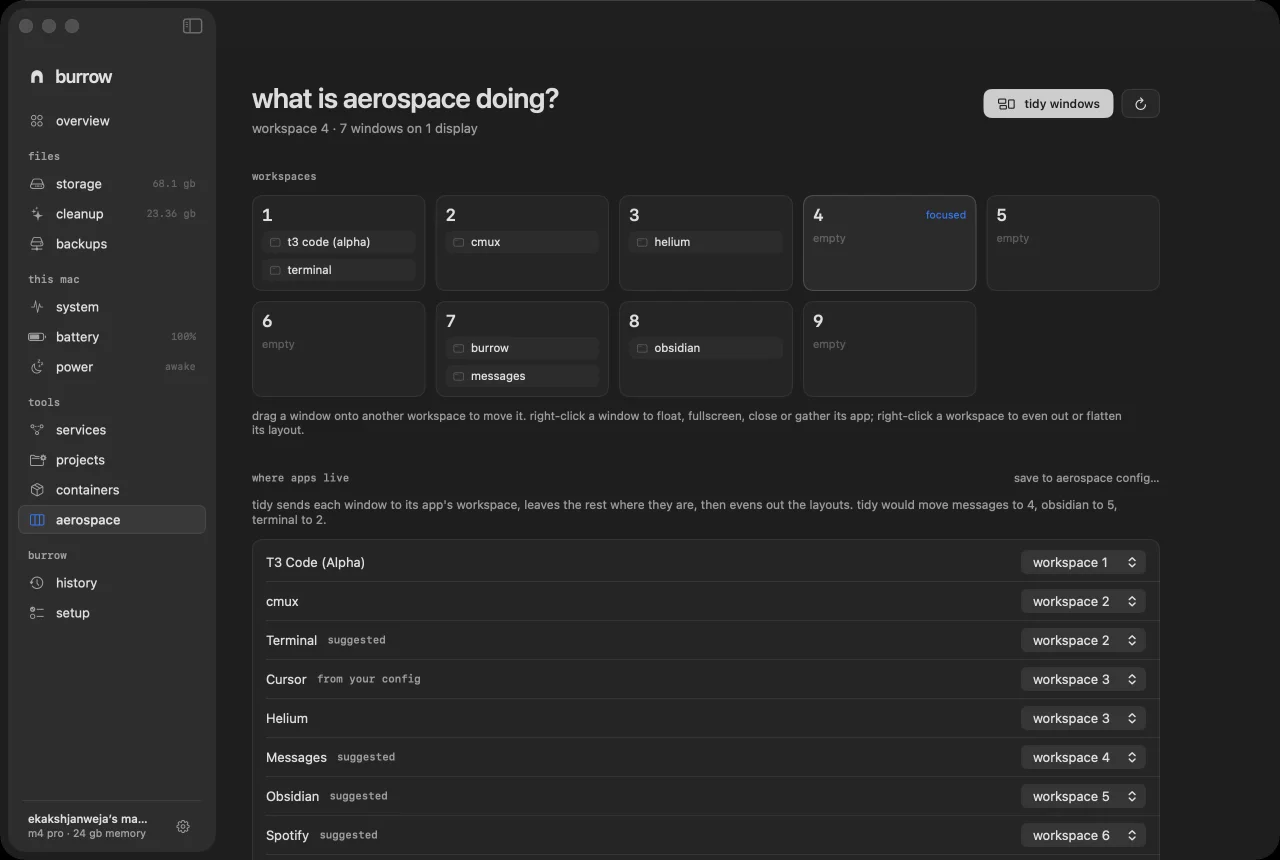Click the projects folder icon

[37, 460]
